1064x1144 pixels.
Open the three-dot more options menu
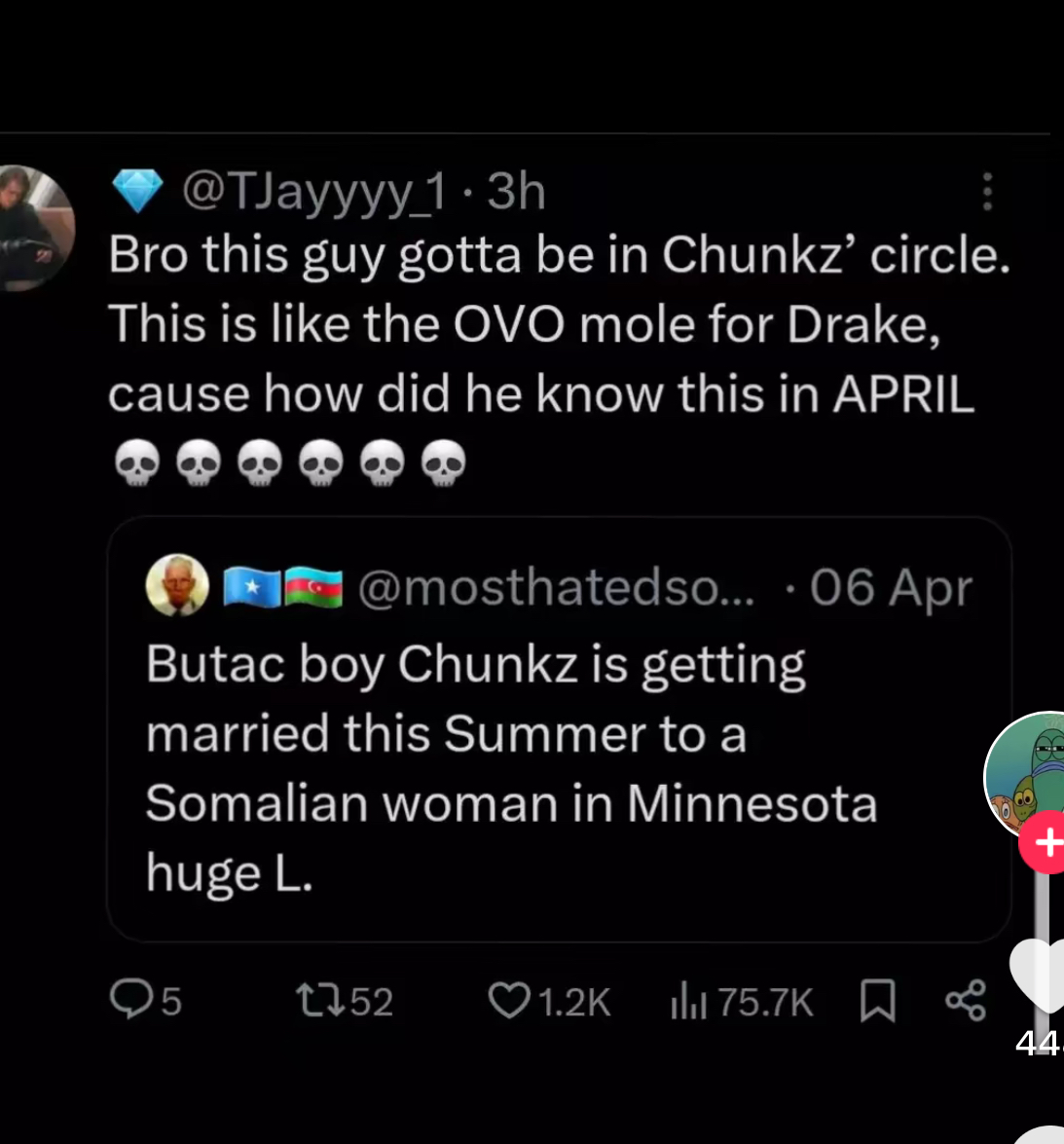tap(987, 192)
